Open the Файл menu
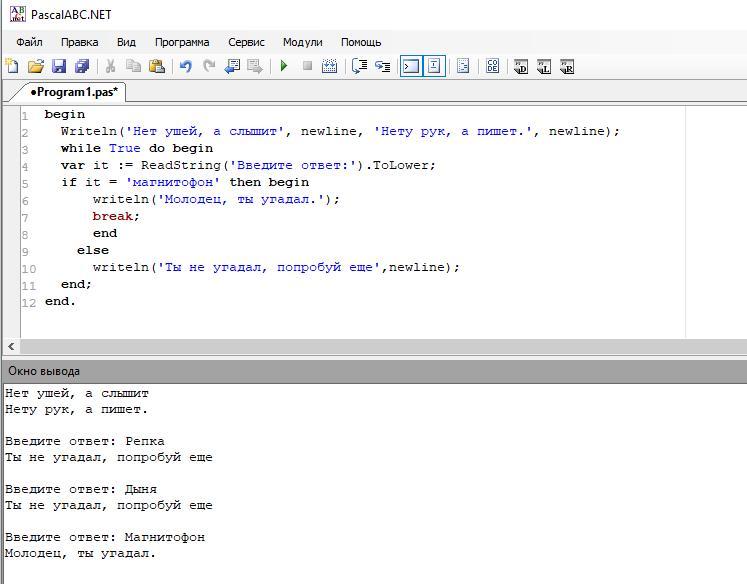Image resolution: width=747 pixels, height=584 pixels. (29, 42)
